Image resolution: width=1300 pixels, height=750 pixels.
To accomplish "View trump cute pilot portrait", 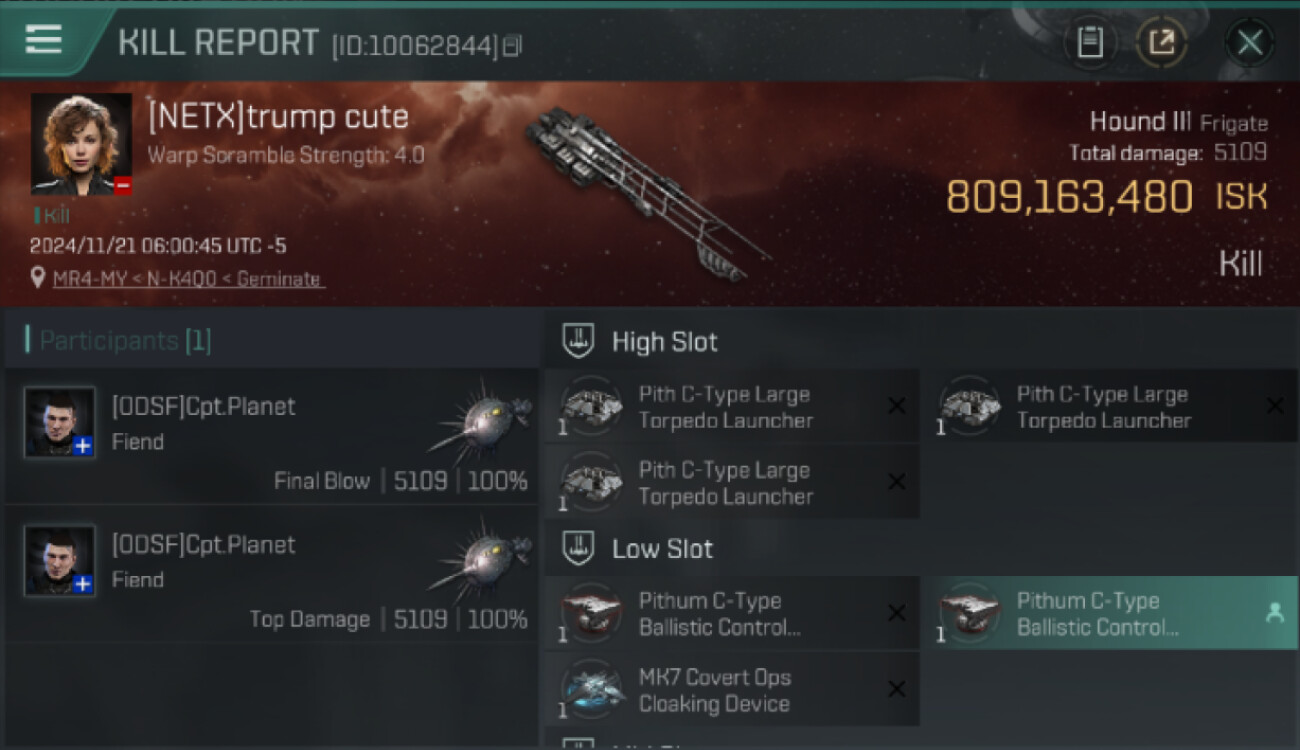I will [x=81, y=144].
